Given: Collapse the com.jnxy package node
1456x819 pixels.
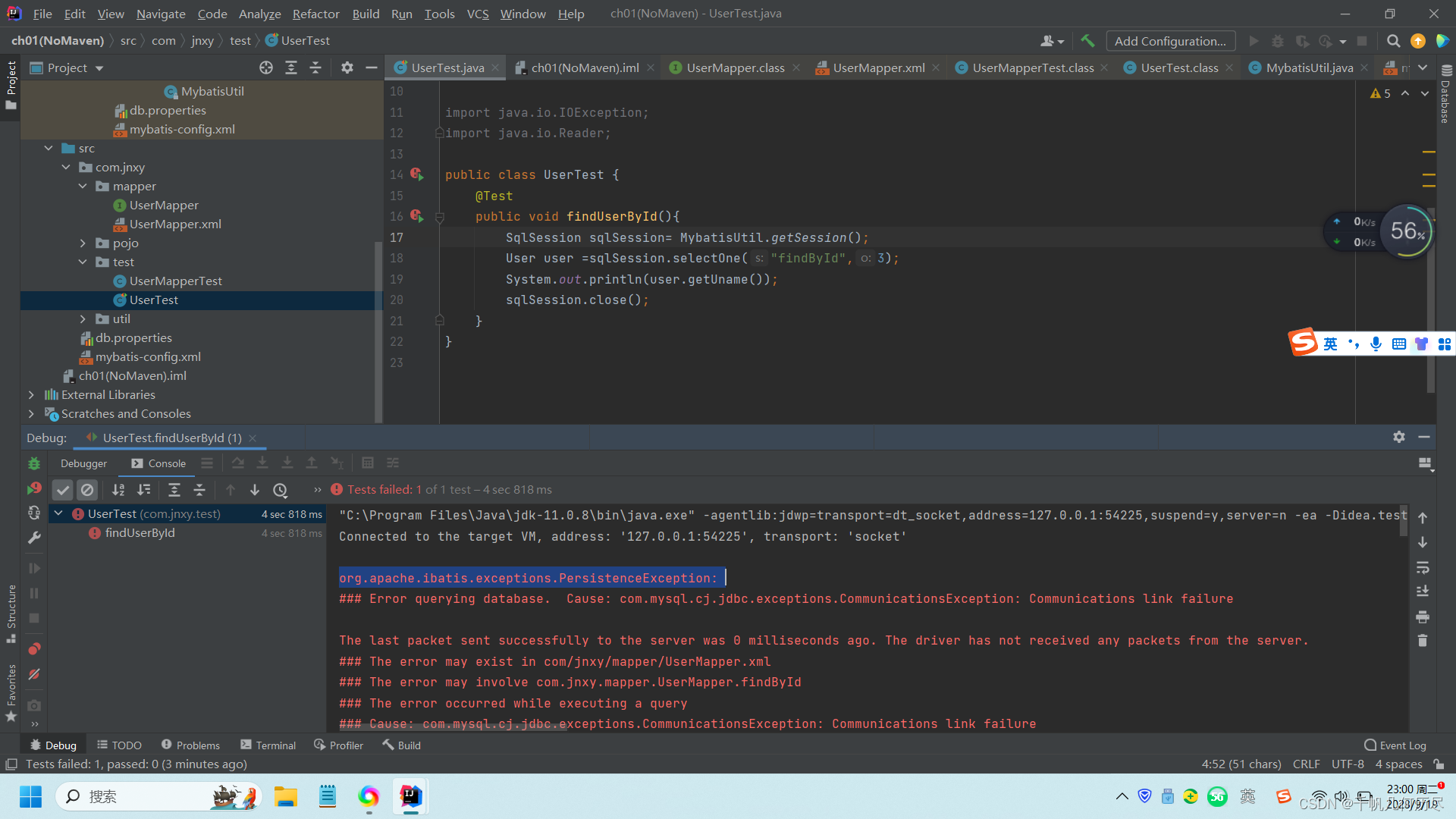Looking at the screenshot, I should pos(65,167).
